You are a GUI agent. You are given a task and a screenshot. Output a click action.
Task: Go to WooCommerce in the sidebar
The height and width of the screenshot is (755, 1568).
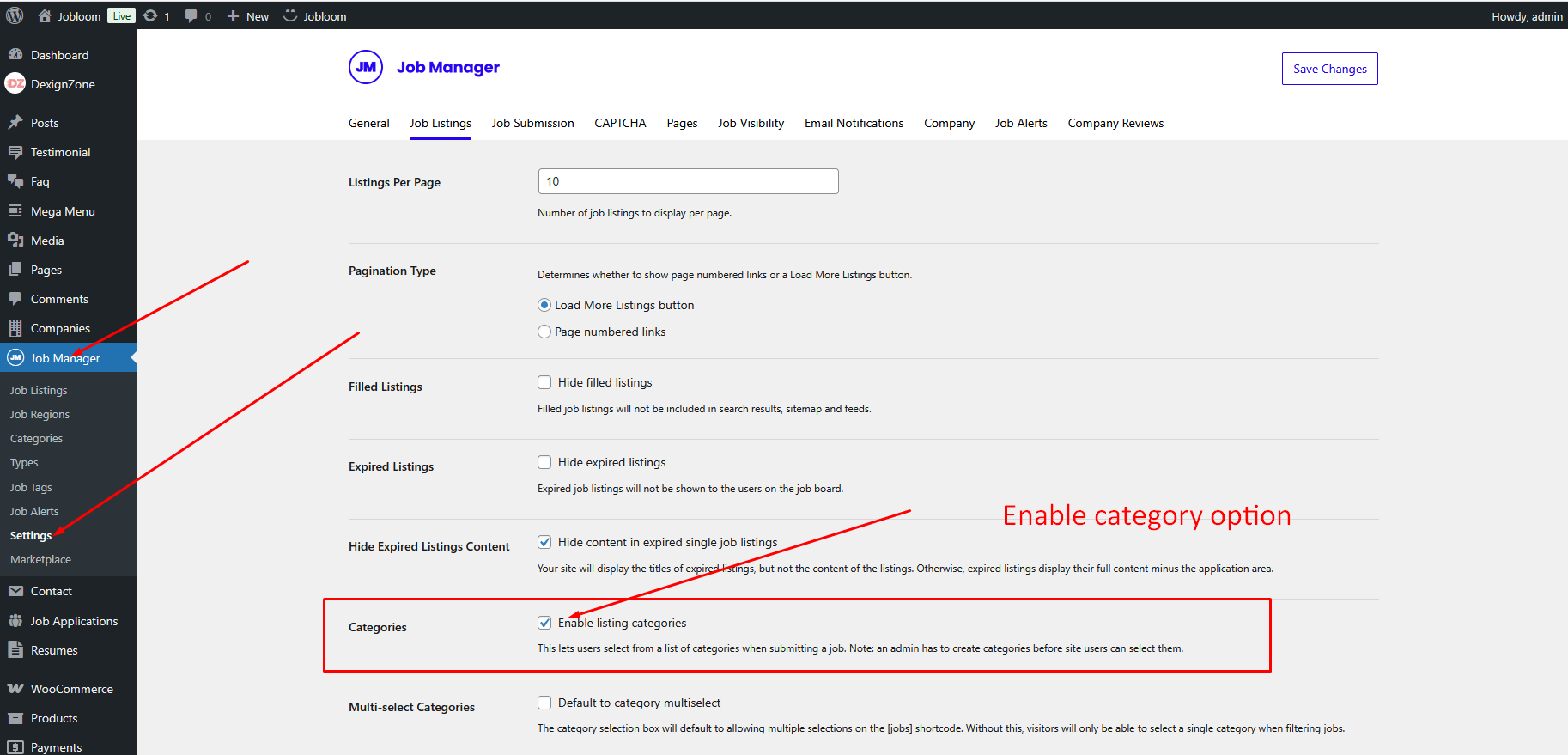pyautogui.click(x=71, y=689)
